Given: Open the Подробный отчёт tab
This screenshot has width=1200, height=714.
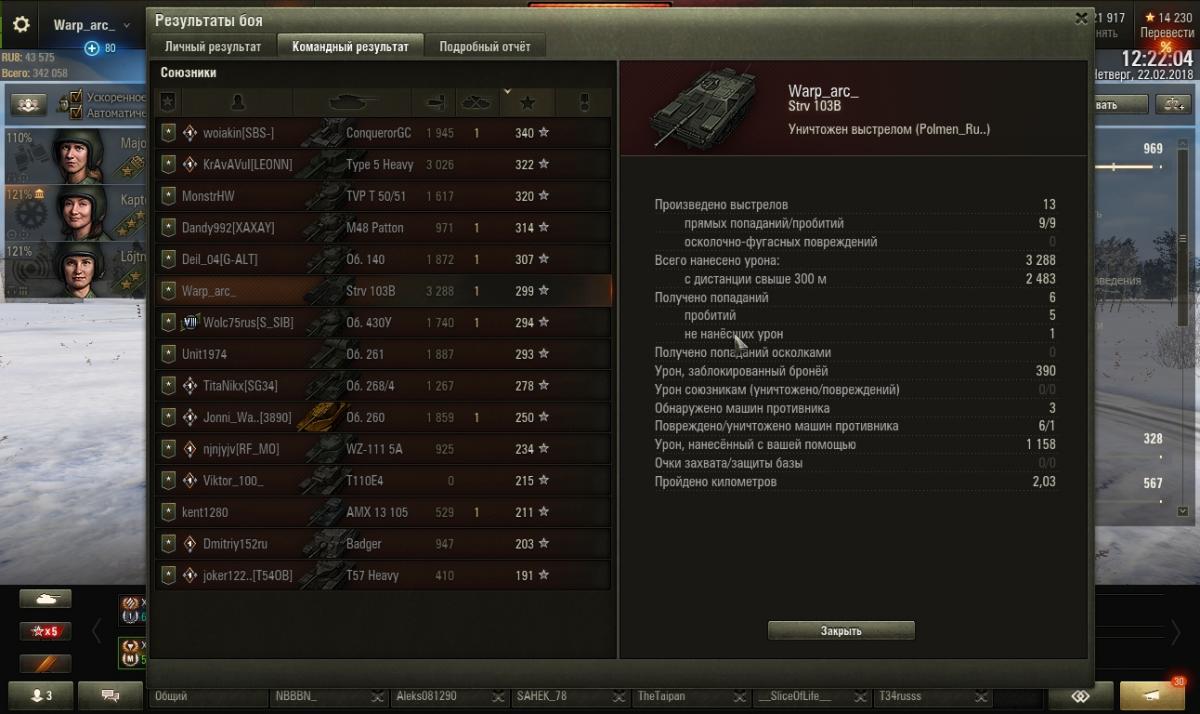Looking at the screenshot, I should tap(485, 47).
